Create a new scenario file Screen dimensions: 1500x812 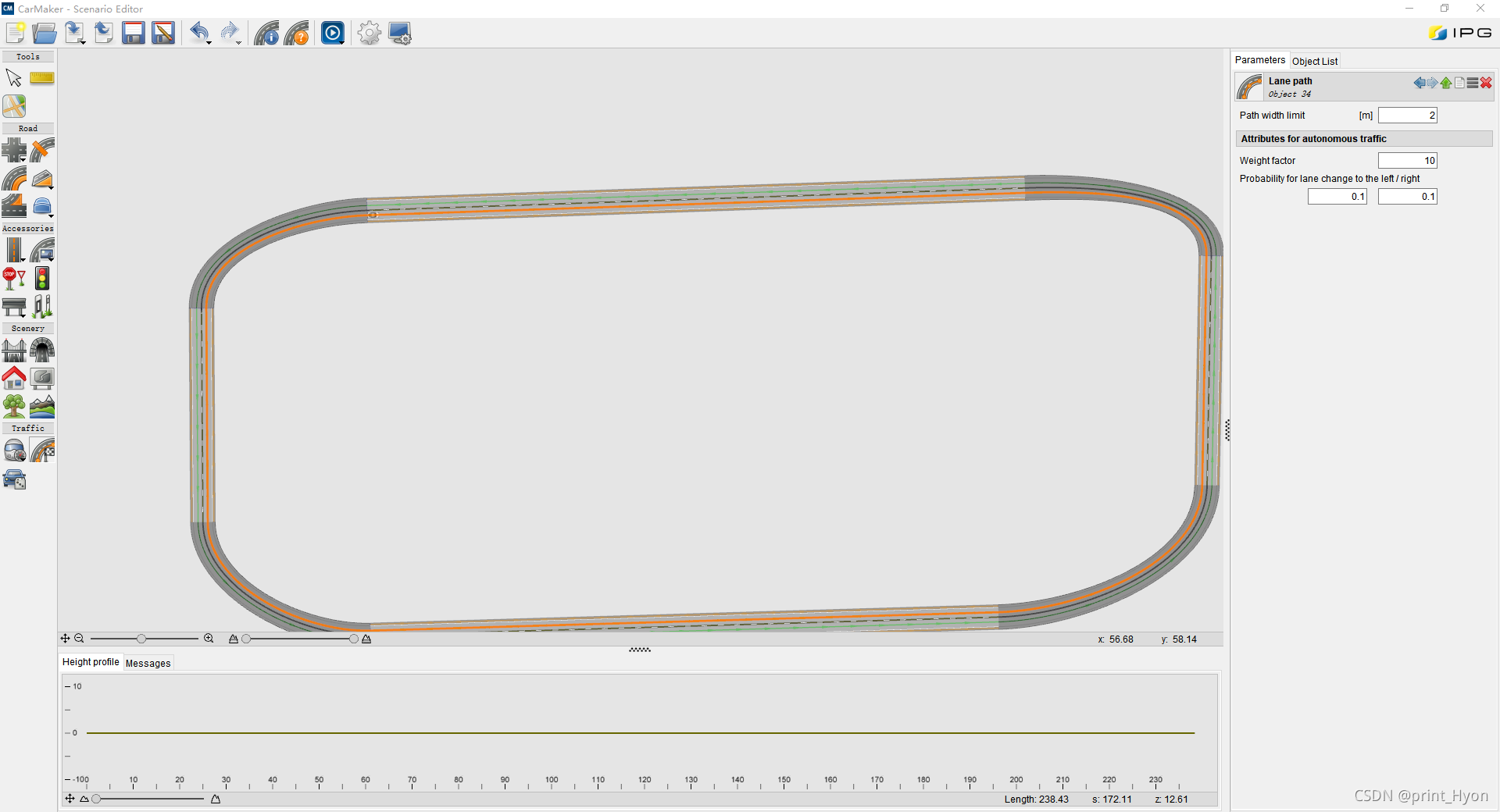point(16,33)
